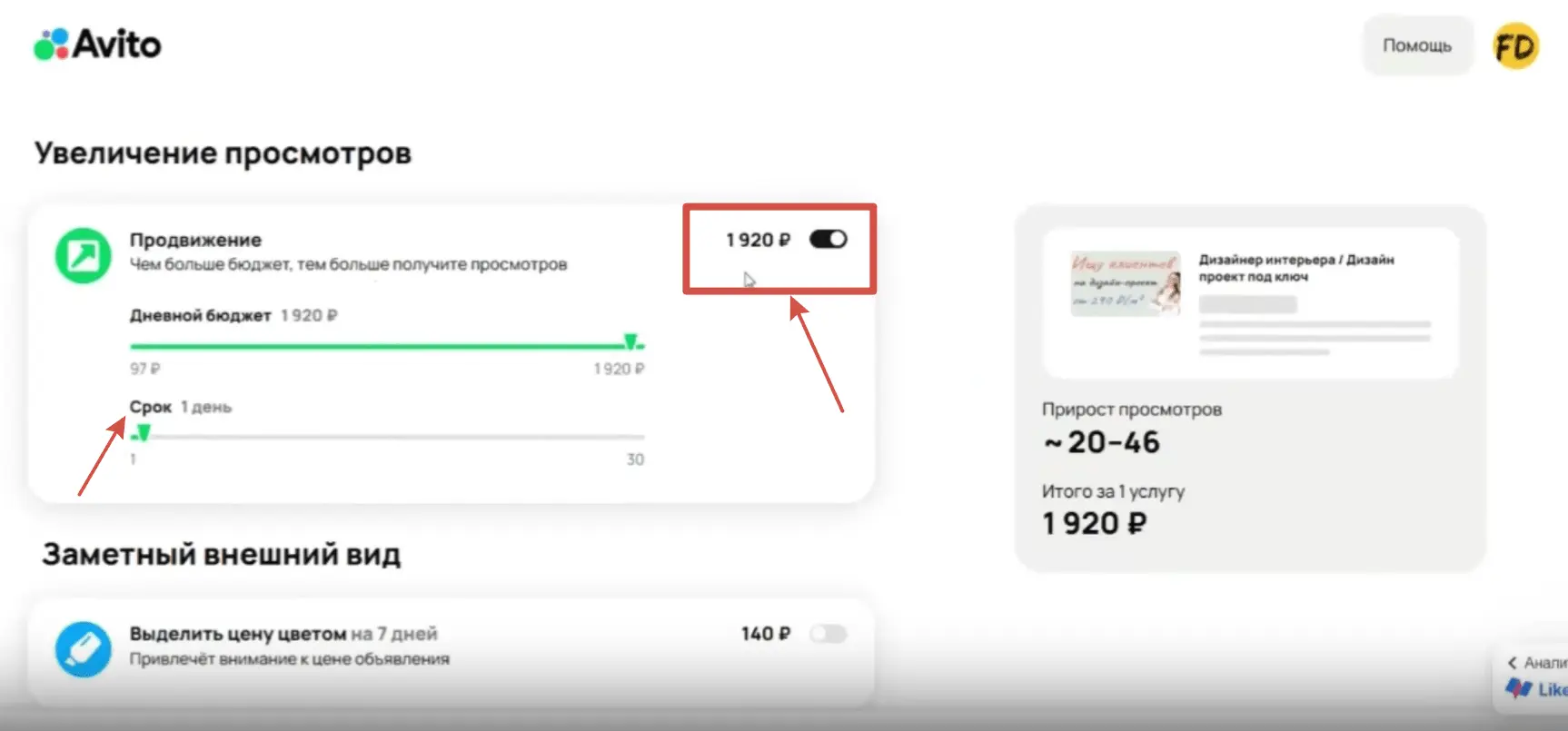Click the Прирост просмотров estimate ~20–46
This screenshot has height=731, width=1568.
click(x=1101, y=442)
